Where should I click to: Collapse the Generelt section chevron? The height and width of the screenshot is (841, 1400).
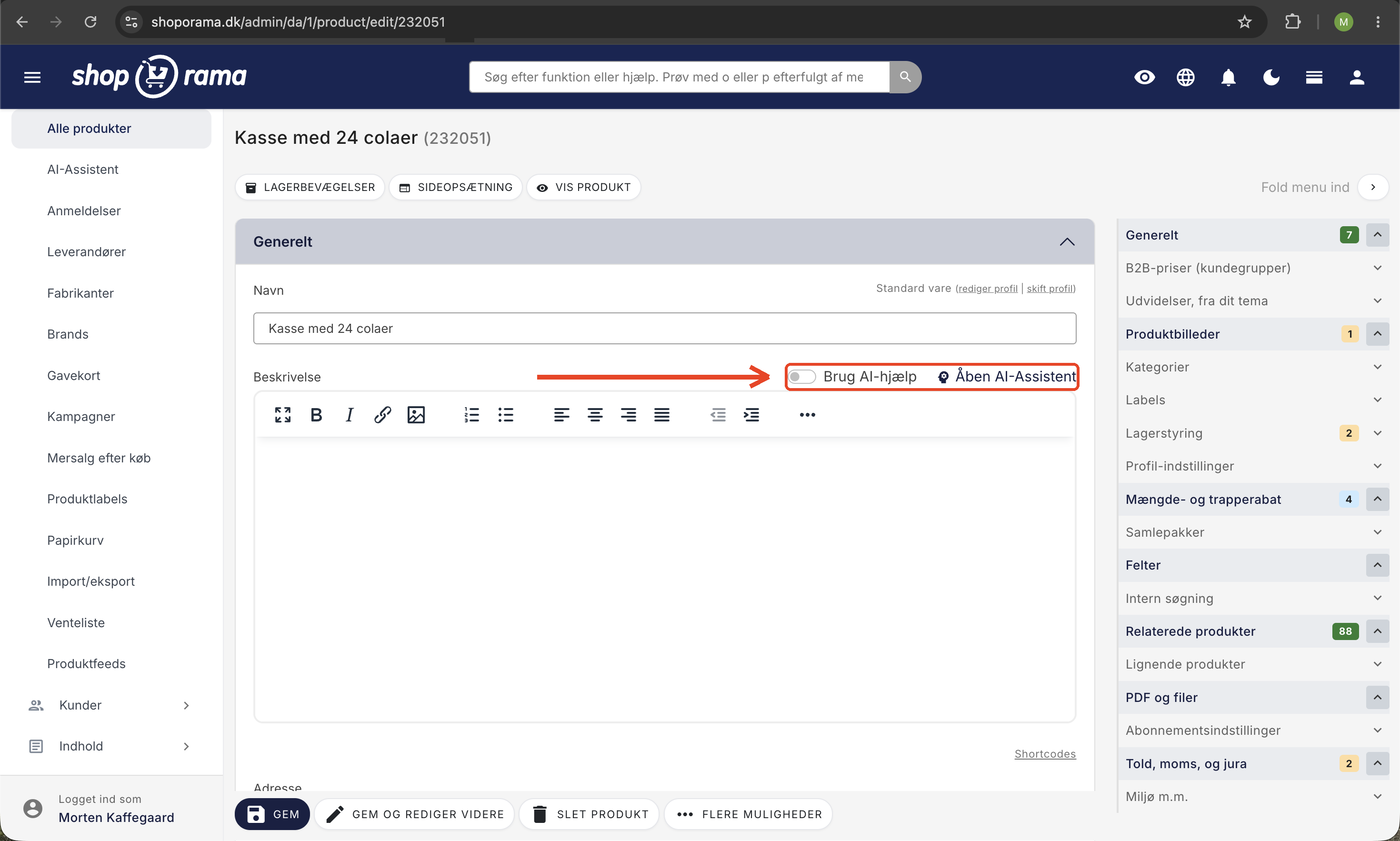pyautogui.click(x=1067, y=242)
